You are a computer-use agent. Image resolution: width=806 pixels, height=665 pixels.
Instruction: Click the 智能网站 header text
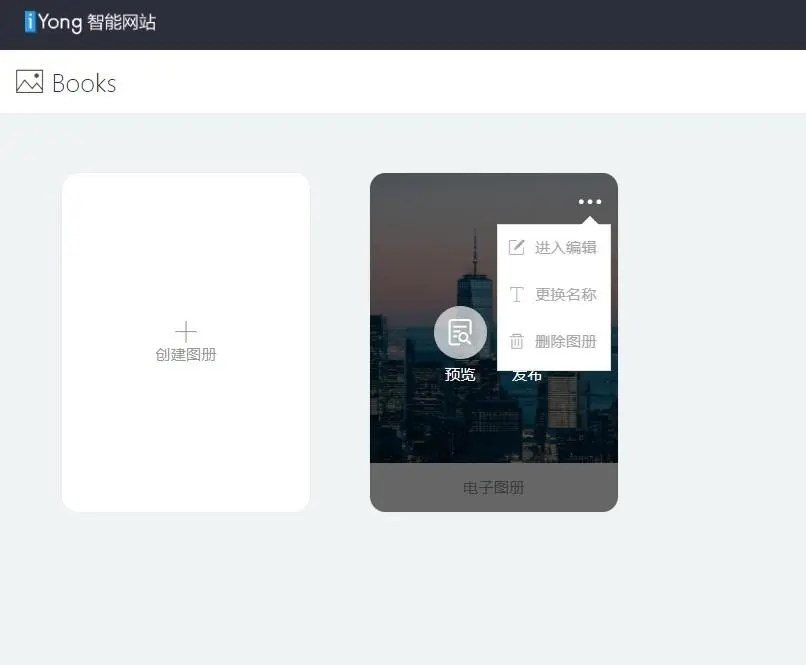click(x=122, y=22)
